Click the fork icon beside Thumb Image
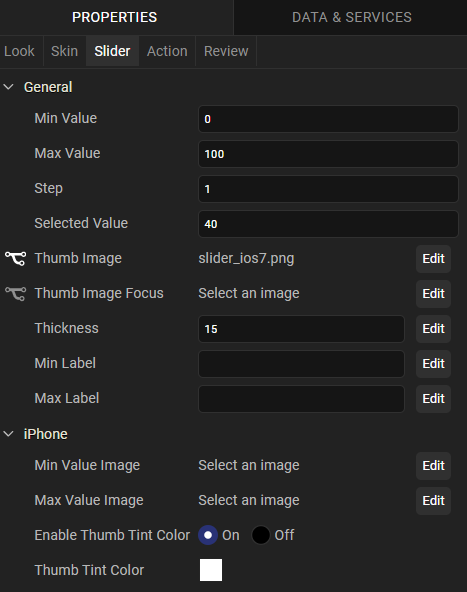467x592 pixels. (x=15, y=259)
